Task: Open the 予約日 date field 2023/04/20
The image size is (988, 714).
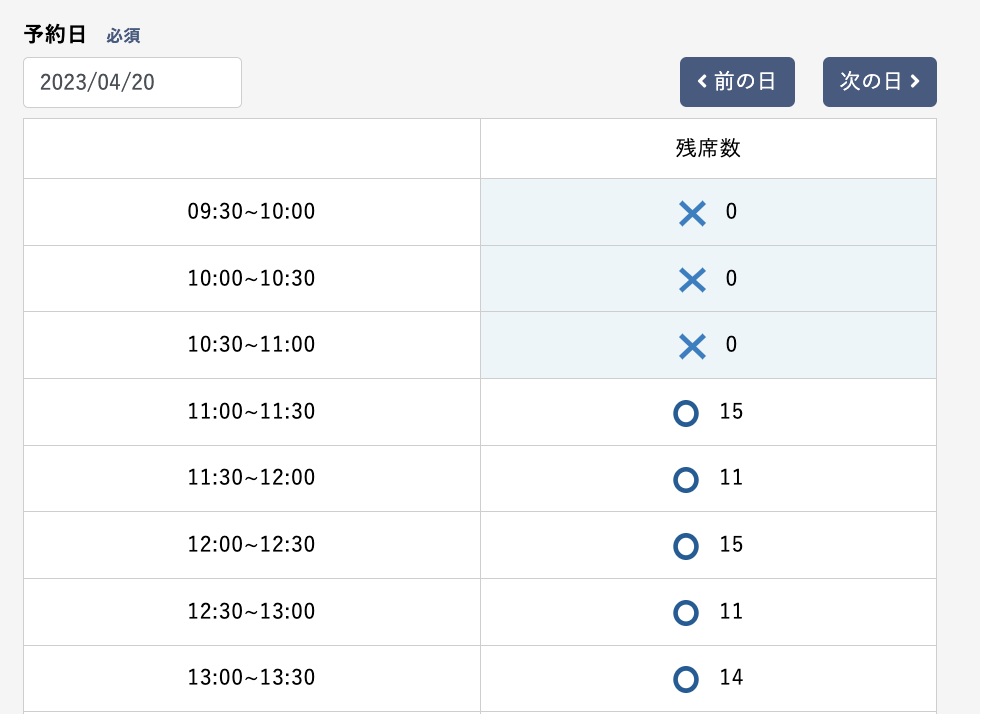Action: coord(132,82)
